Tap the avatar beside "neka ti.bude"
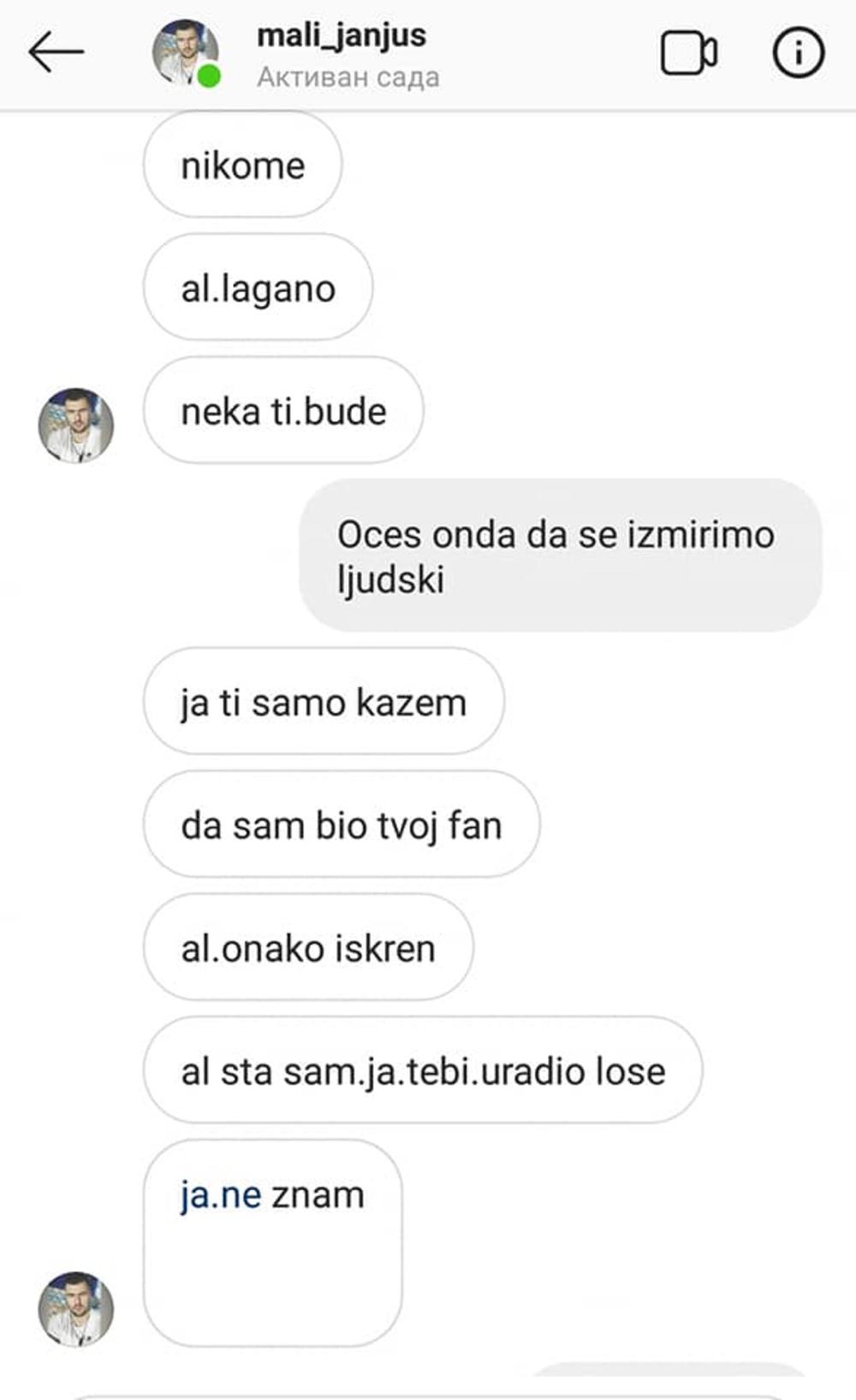The height and width of the screenshot is (1400, 856). pyautogui.click(x=76, y=426)
